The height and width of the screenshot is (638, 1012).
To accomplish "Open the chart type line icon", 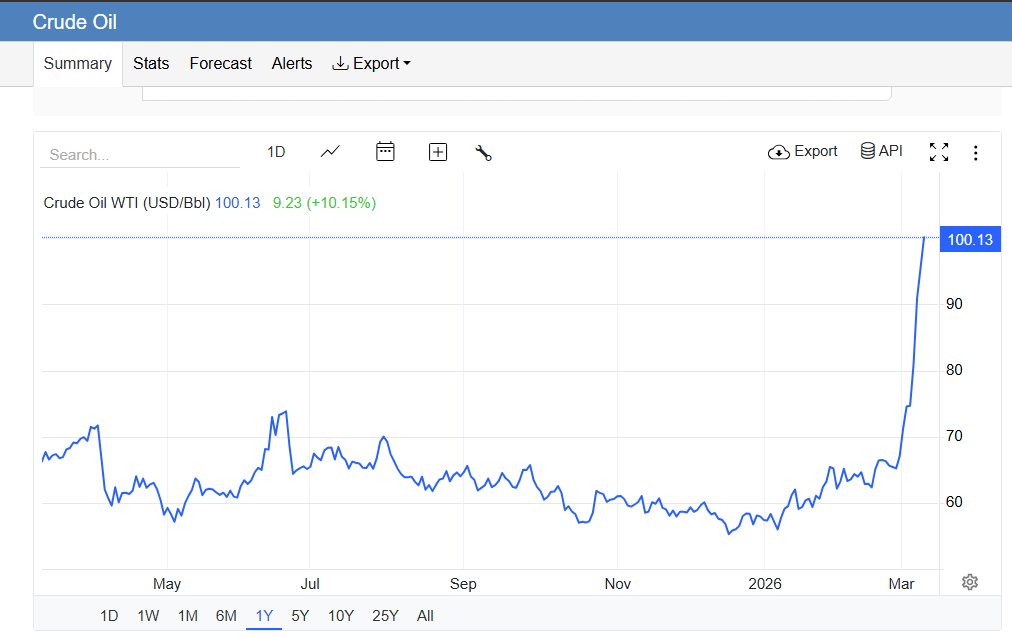I will coord(330,152).
